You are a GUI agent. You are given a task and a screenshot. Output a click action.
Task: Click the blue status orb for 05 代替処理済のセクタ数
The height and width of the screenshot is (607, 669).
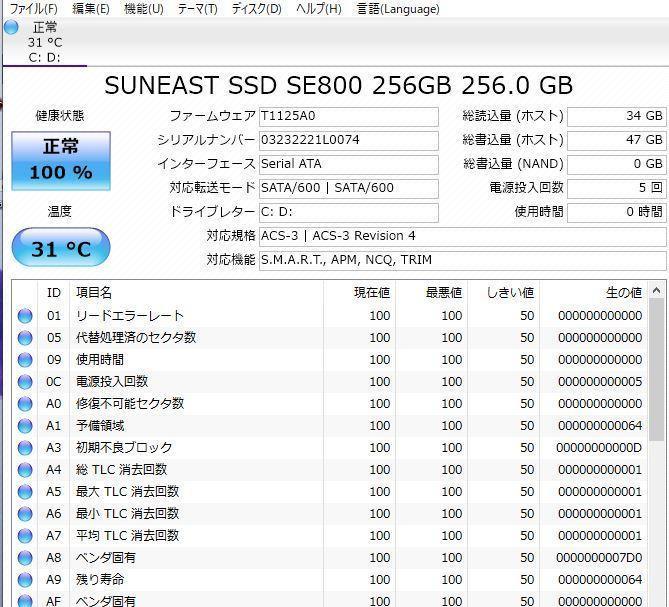click(x=25, y=337)
